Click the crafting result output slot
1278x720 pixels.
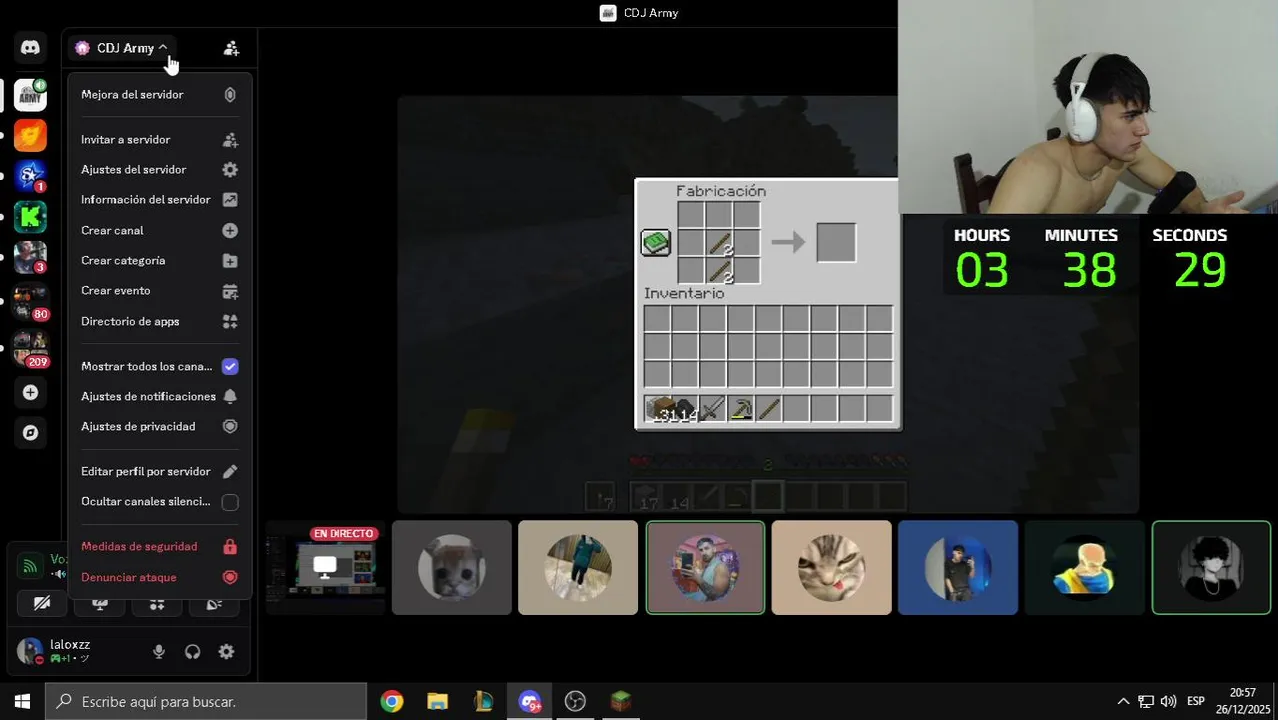coord(836,242)
